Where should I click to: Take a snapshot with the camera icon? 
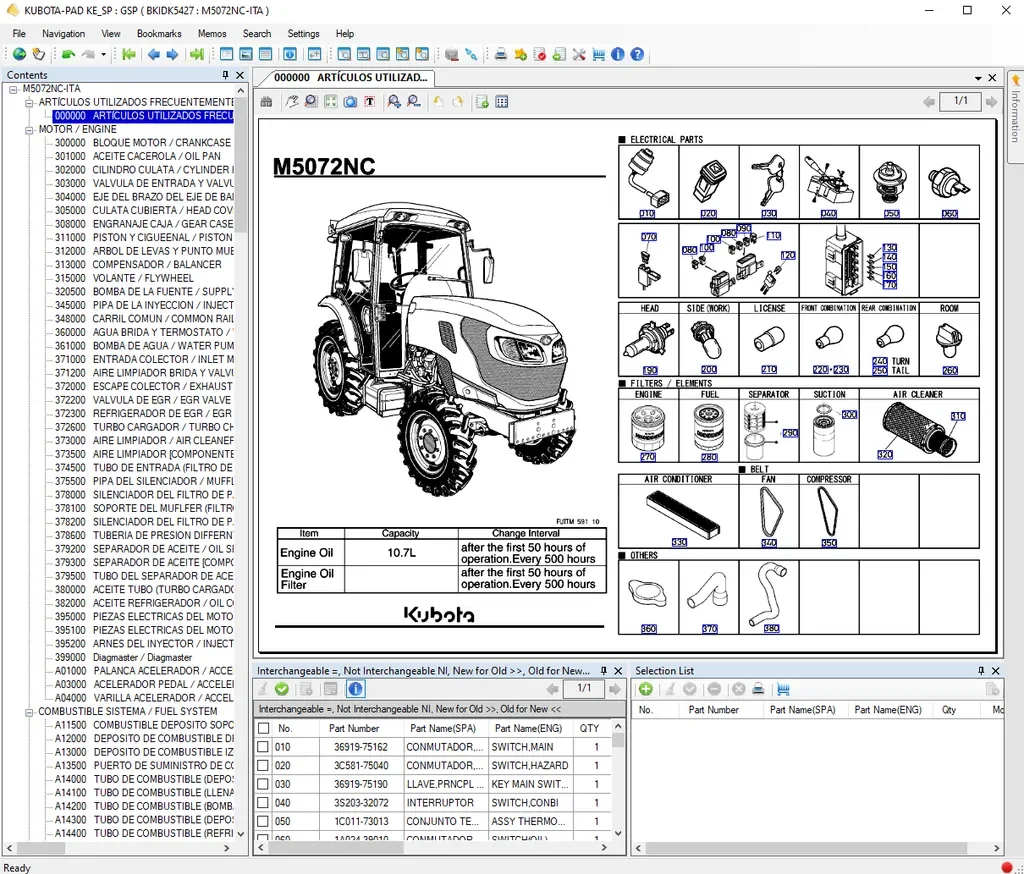[x=350, y=101]
